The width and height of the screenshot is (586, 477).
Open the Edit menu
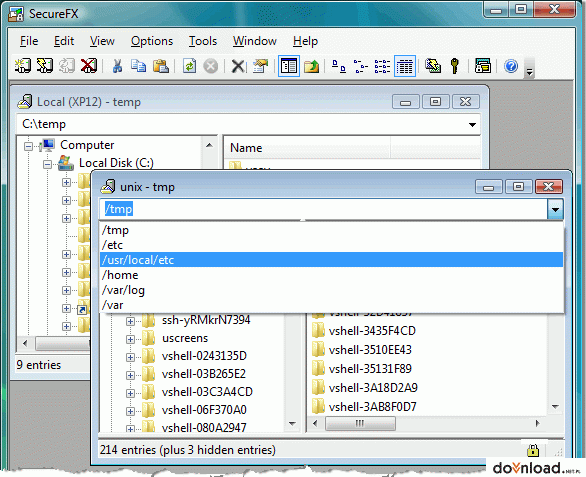click(64, 41)
